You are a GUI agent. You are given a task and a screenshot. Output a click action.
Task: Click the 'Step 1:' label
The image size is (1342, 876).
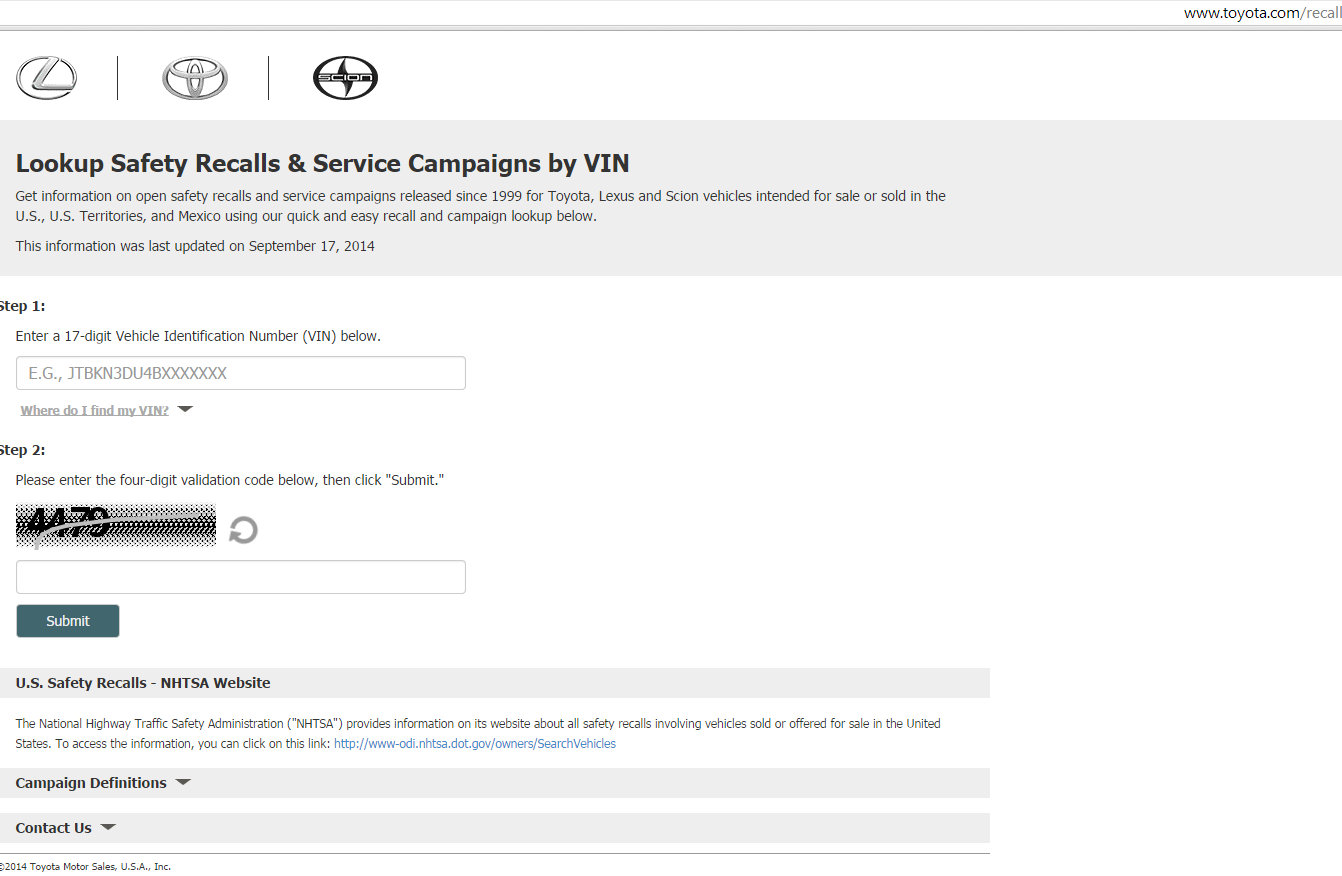pyautogui.click(x=23, y=306)
